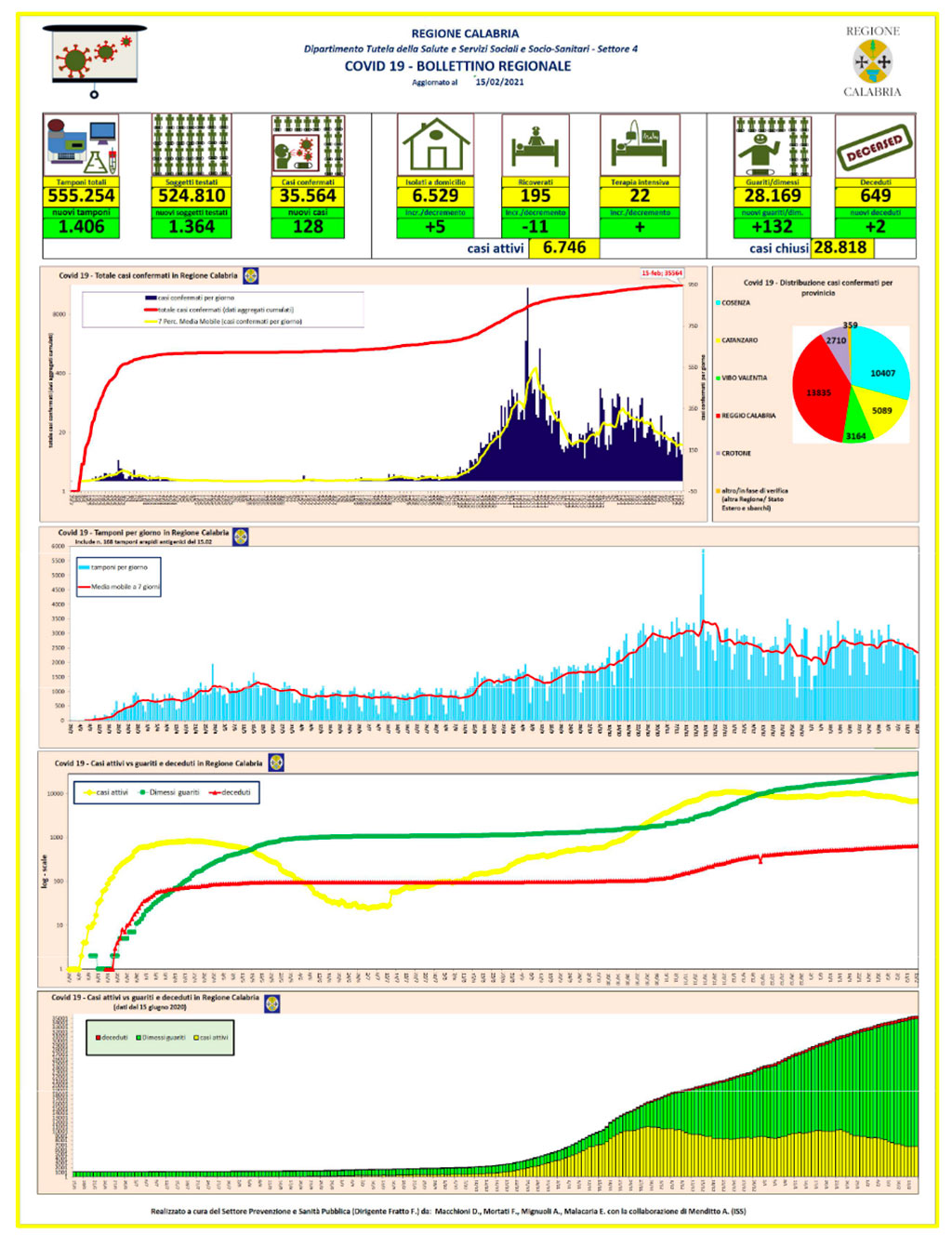Click the 555.254 tamponi totali value

click(81, 195)
